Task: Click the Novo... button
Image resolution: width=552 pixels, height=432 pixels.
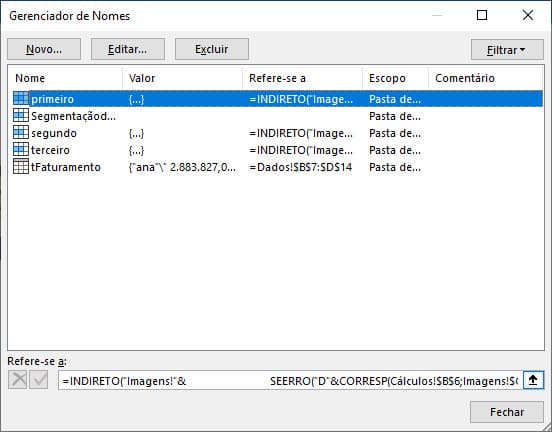Action: 44,49
